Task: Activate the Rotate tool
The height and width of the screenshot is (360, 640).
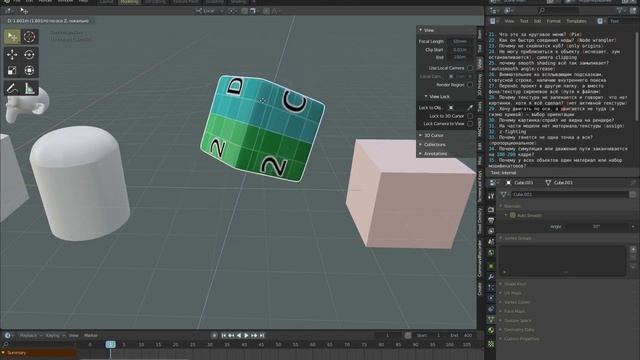Action: pyautogui.click(x=29, y=54)
